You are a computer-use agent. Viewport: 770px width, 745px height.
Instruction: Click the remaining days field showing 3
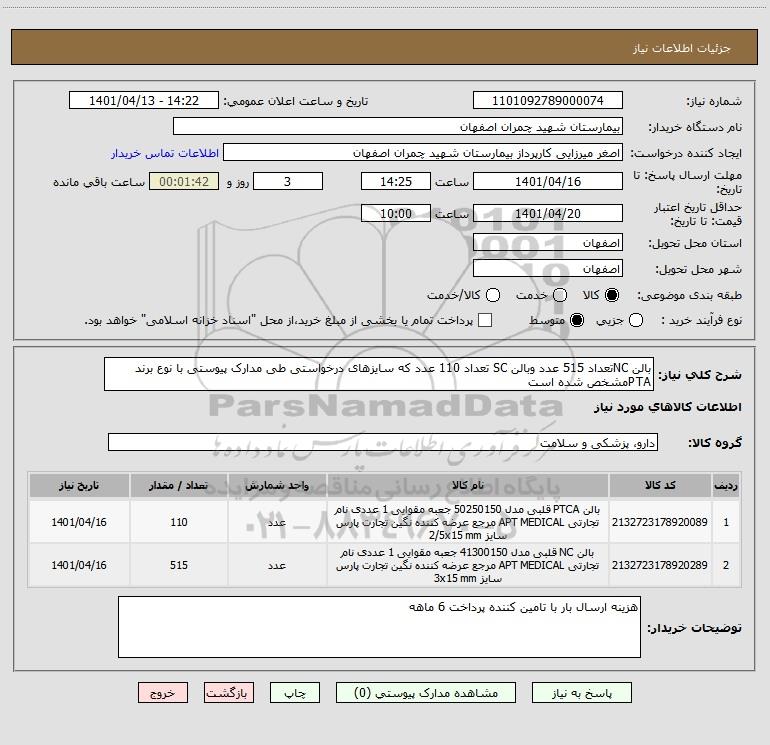coord(288,181)
